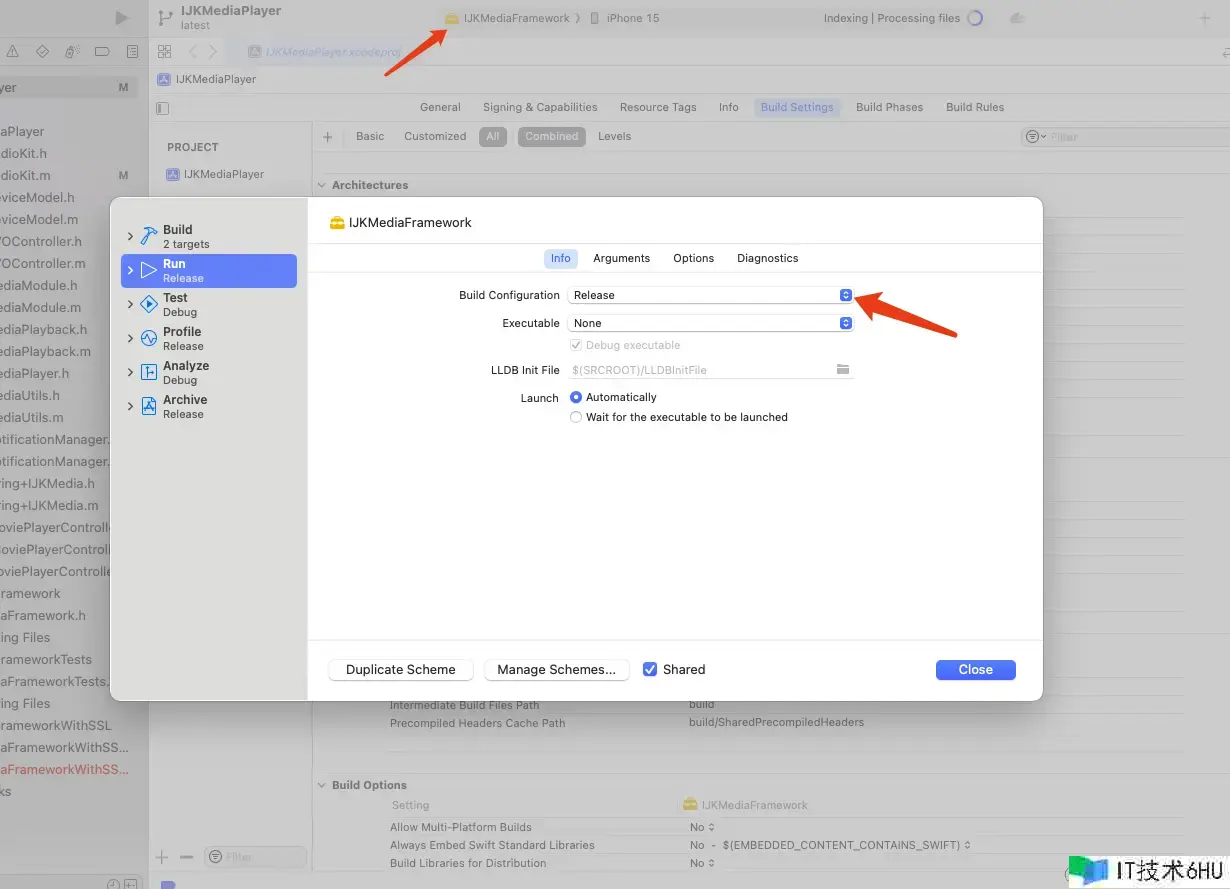This screenshot has width=1230, height=889.
Task: Click the plus icon to add build setting
Action: pos(327,137)
